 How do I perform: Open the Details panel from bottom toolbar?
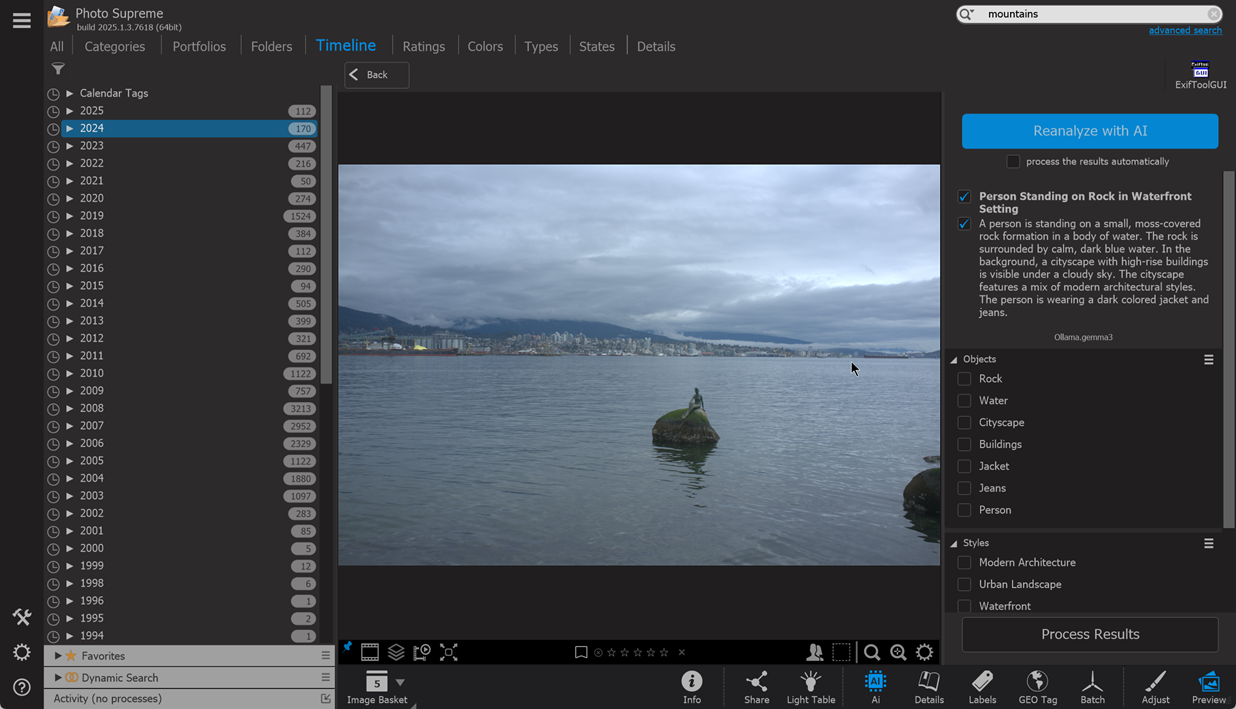929,687
